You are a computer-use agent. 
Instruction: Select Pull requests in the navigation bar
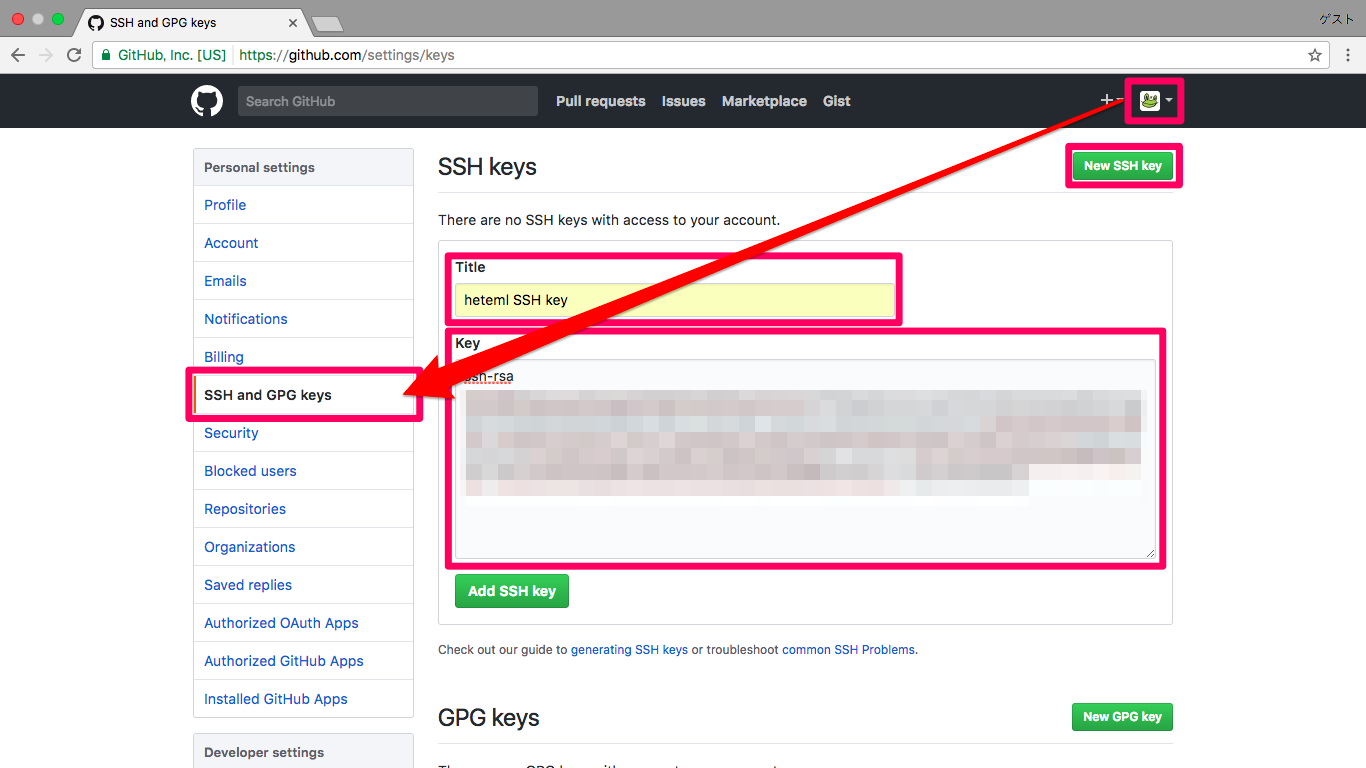(600, 101)
